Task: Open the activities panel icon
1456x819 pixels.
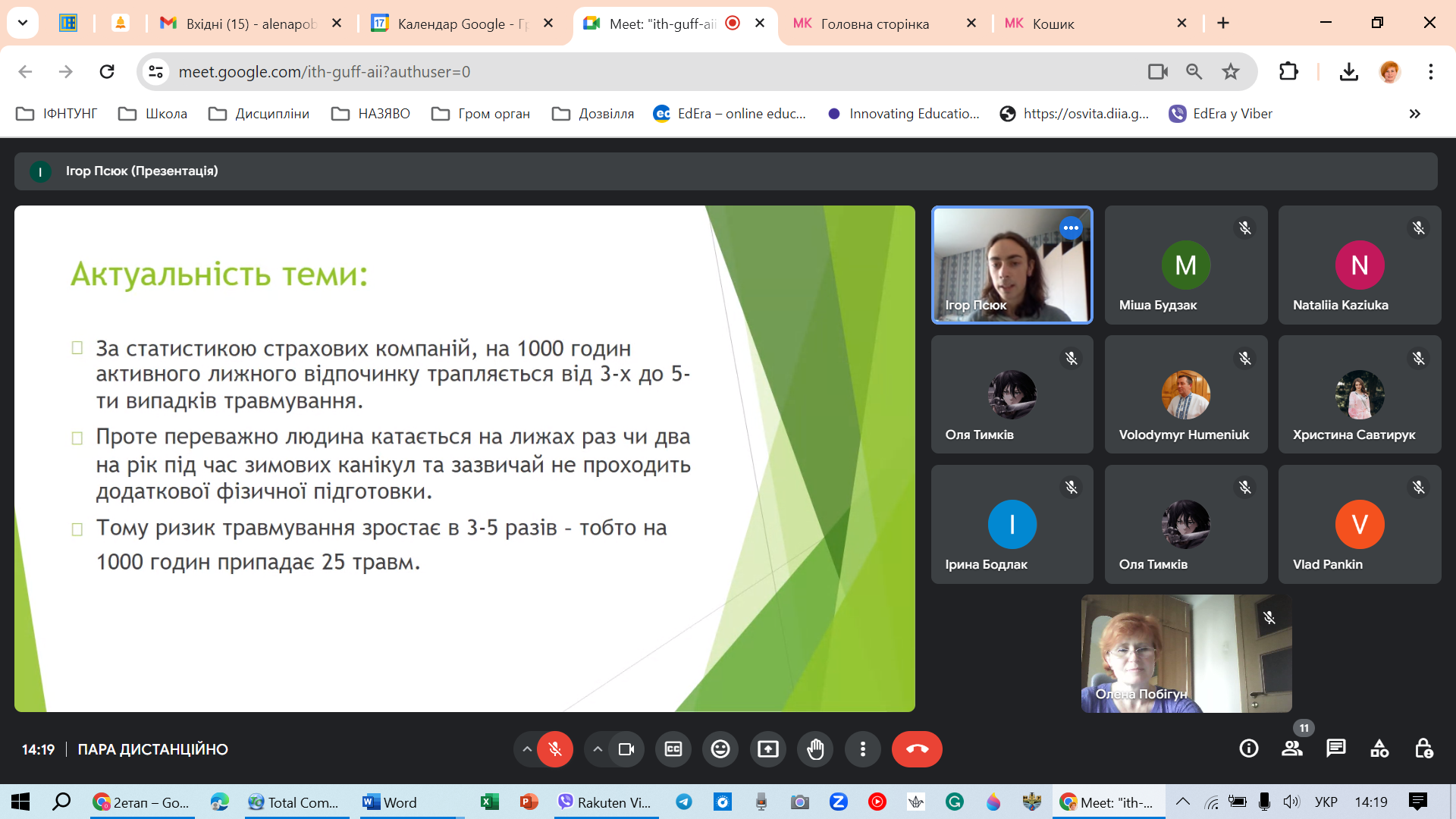Action: (1379, 749)
